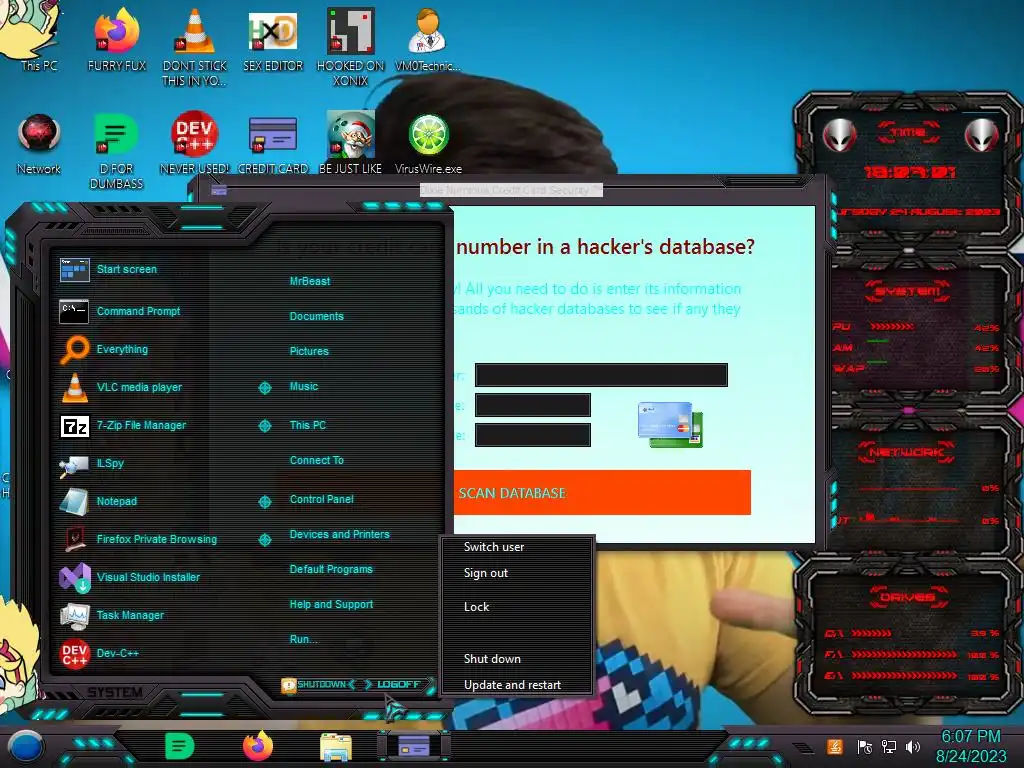The height and width of the screenshot is (768, 1024).
Task: Click the ILSpy icon in start menu
Action: (x=74, y=464)
